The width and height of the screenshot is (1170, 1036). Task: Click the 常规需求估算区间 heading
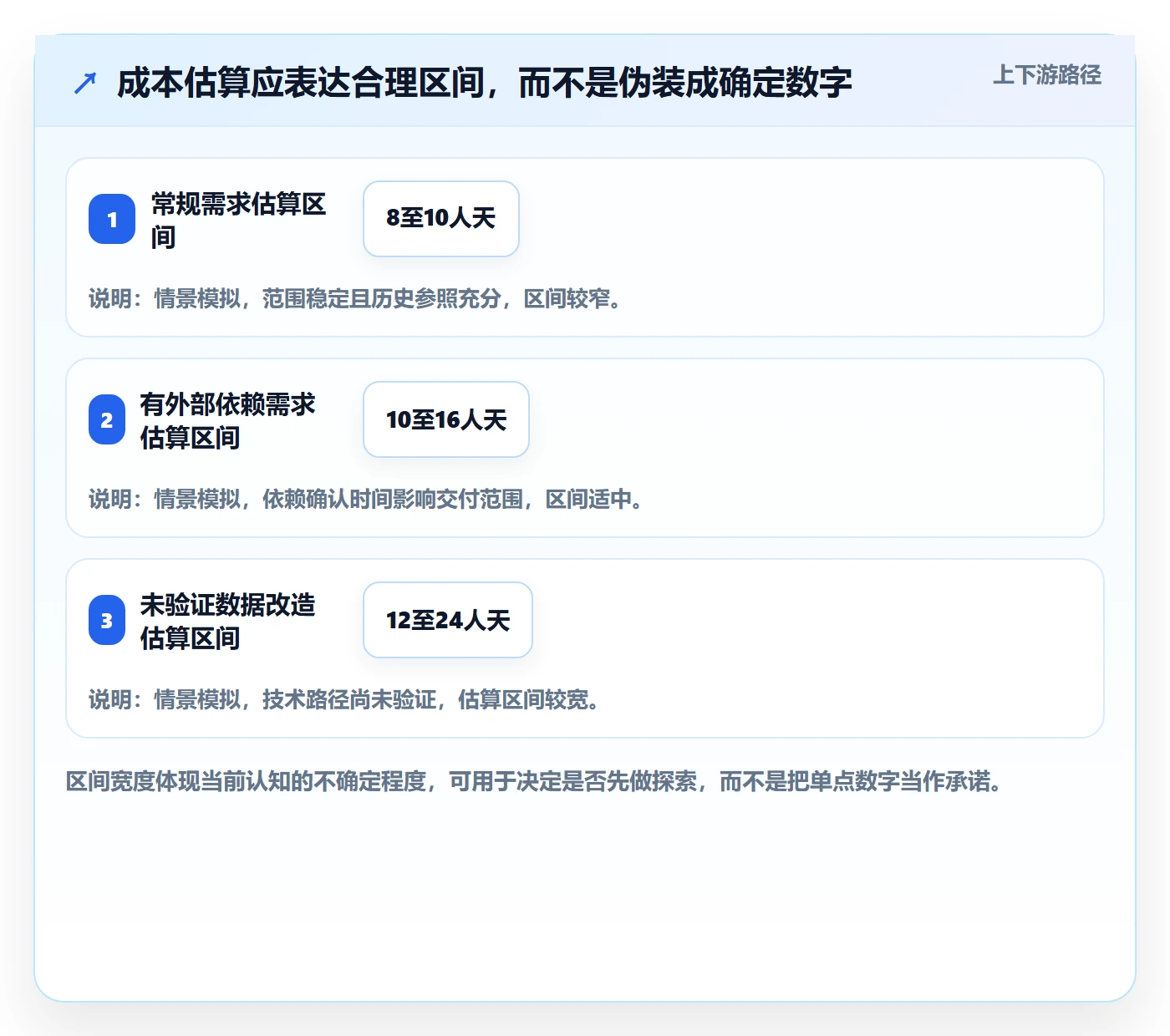pos(239,220)
